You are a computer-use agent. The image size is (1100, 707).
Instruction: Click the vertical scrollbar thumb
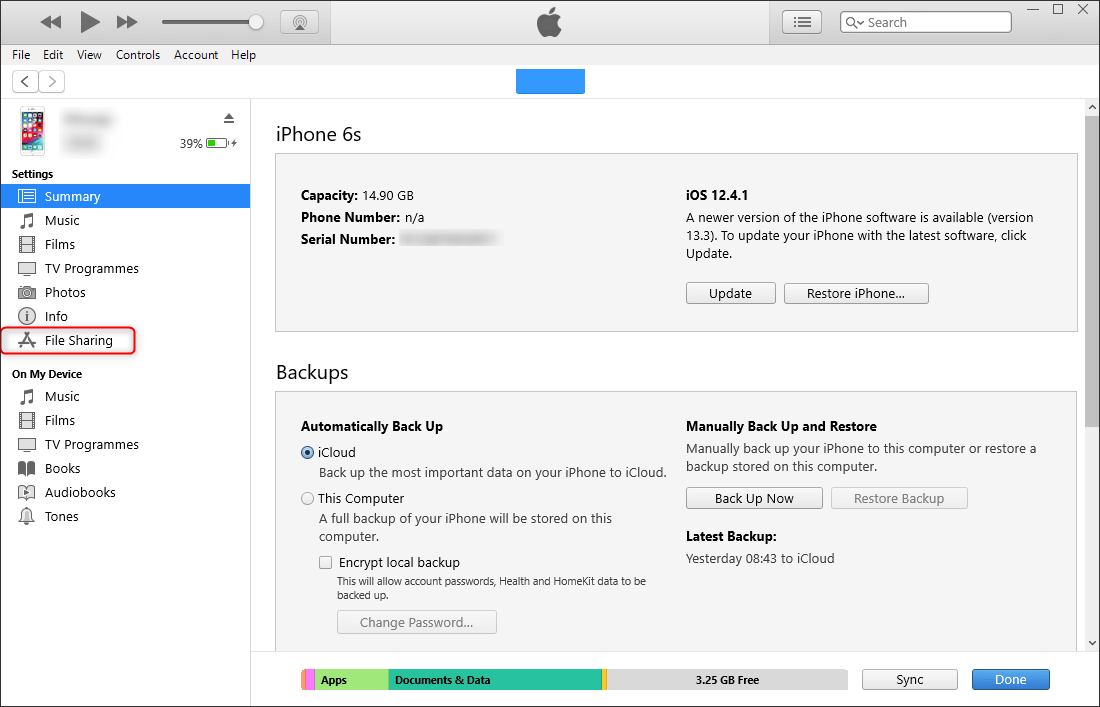[x=1092, y=270]
